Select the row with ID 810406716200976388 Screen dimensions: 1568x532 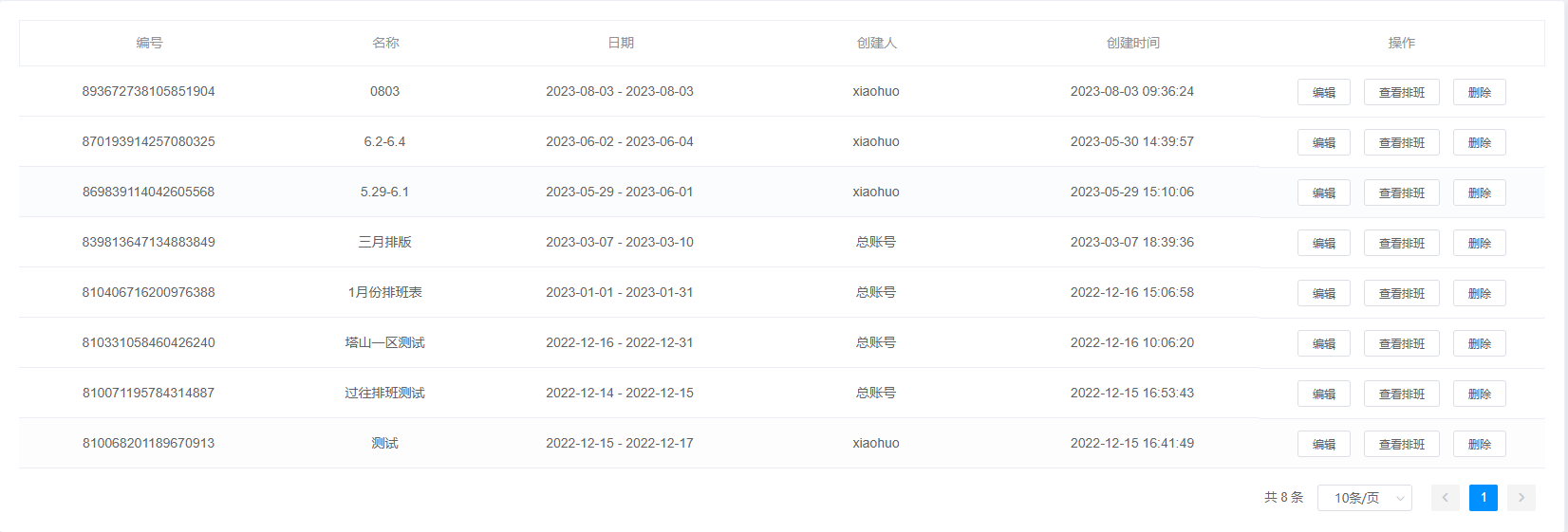coord(148,292)
